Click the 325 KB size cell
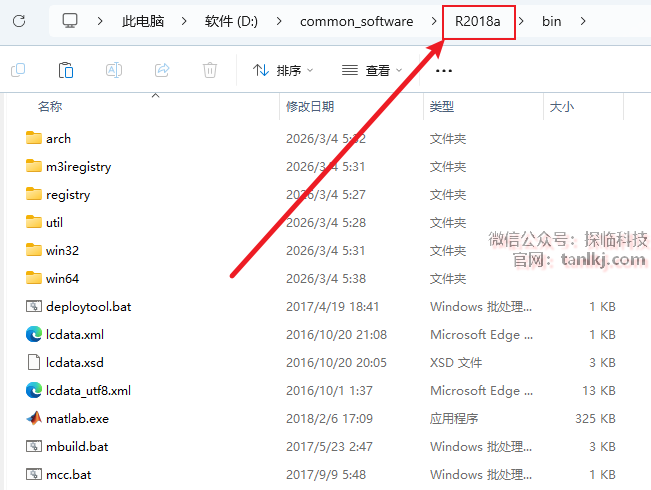Image resolution: width=651 pixels, height=490 pixels. pos(595,419)
